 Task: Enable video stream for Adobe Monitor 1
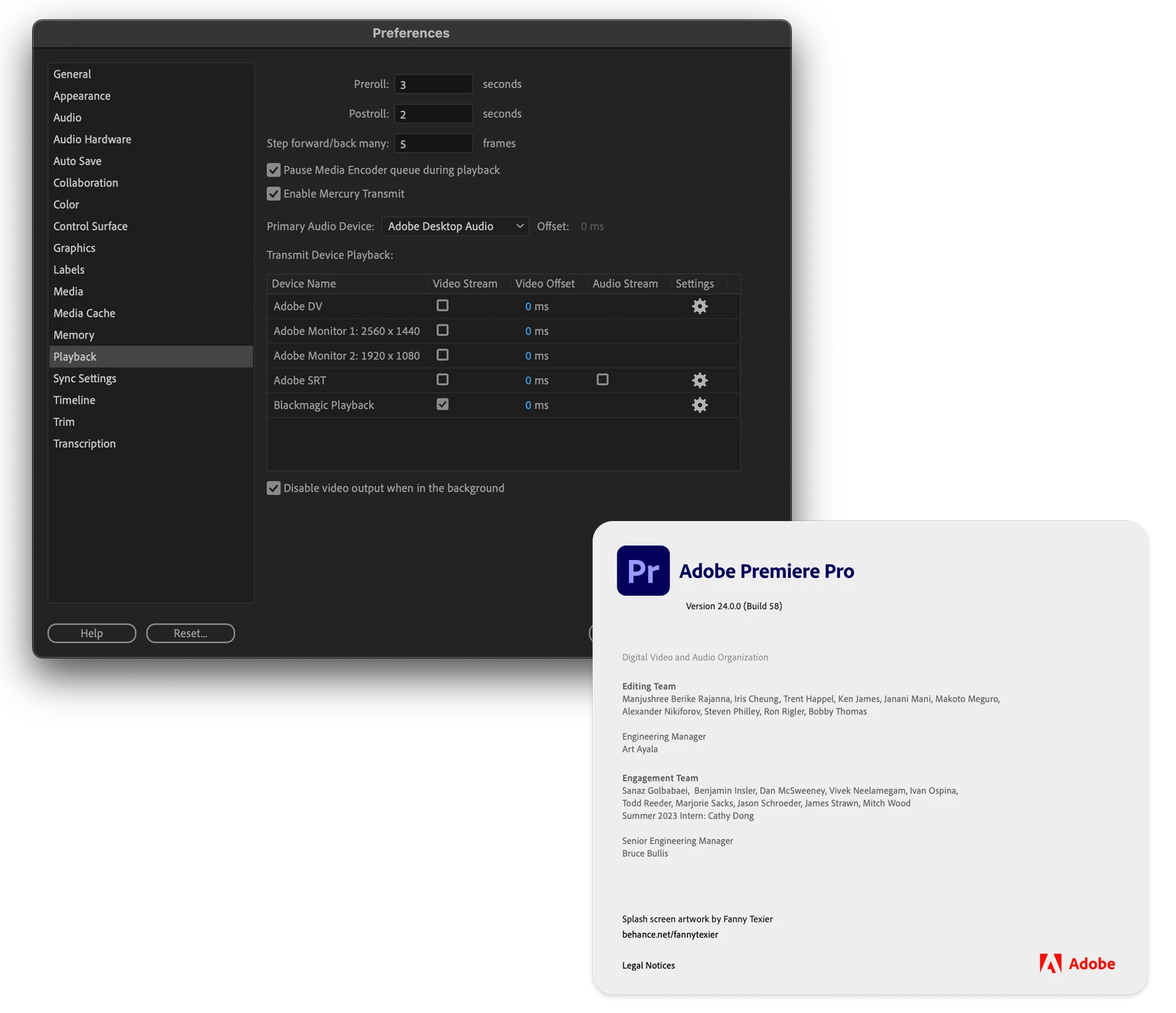[x=442, y=330]
